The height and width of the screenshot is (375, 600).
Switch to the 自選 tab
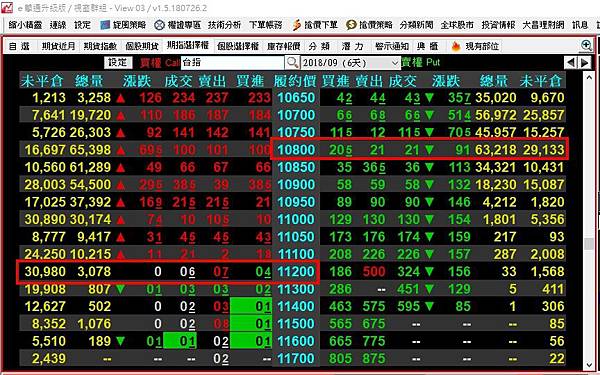pos(19,47)
